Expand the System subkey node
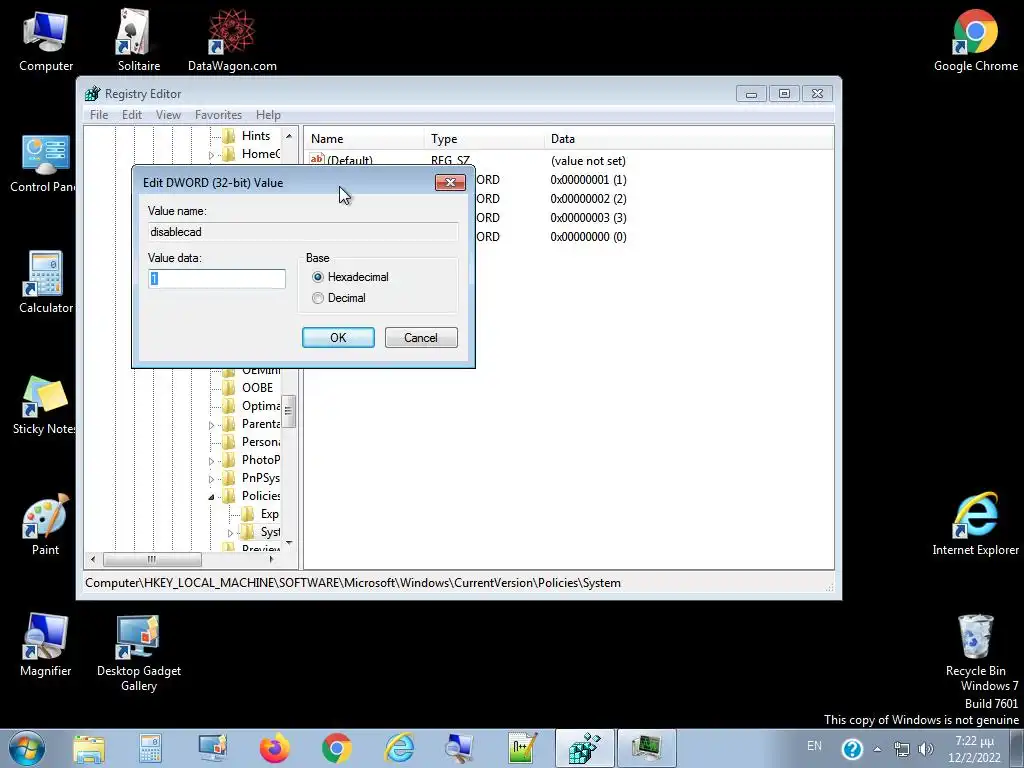Image resolution: width=1024 pixels, height=768 pixels. [230, 533]
